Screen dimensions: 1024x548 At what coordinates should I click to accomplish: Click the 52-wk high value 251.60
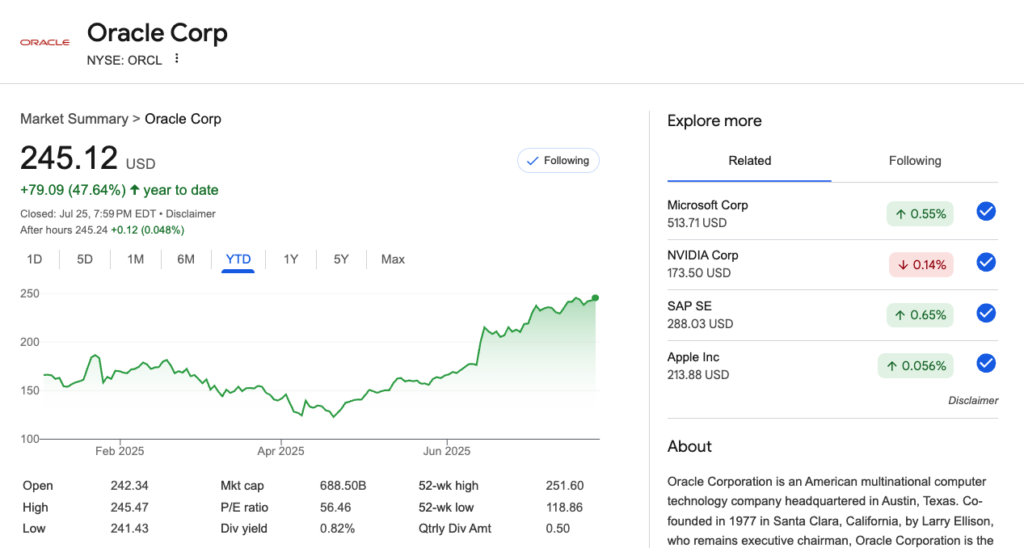pyautogui.click(x=565, y=486)
